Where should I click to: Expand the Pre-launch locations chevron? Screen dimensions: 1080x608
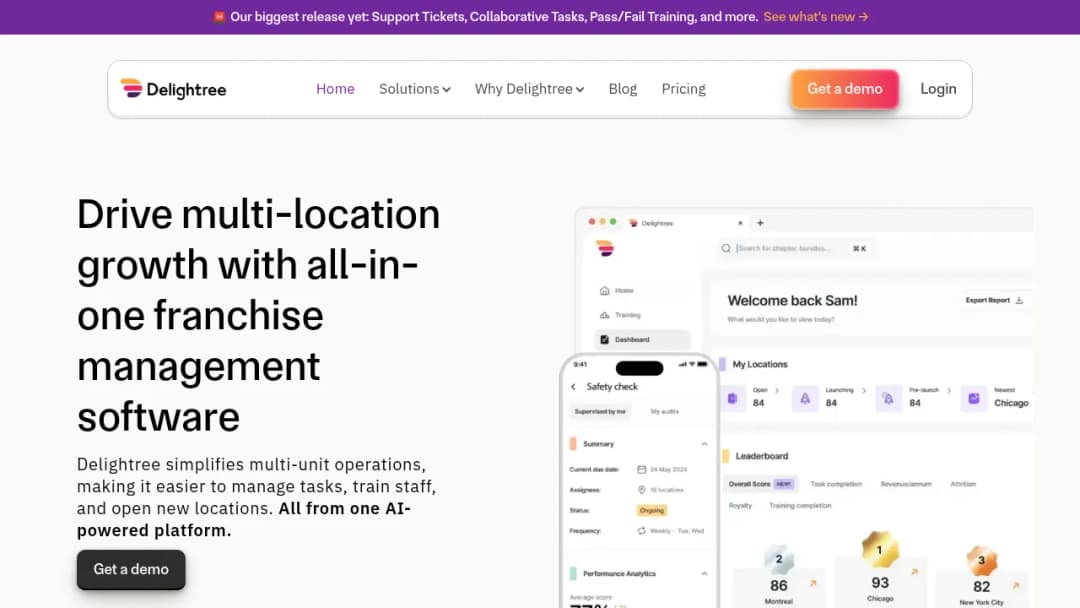point(948,390)
